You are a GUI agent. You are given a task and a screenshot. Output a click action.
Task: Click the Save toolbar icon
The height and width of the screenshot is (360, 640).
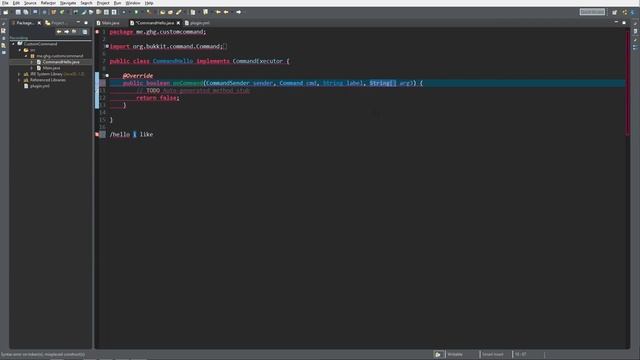(x=18, y=12)
